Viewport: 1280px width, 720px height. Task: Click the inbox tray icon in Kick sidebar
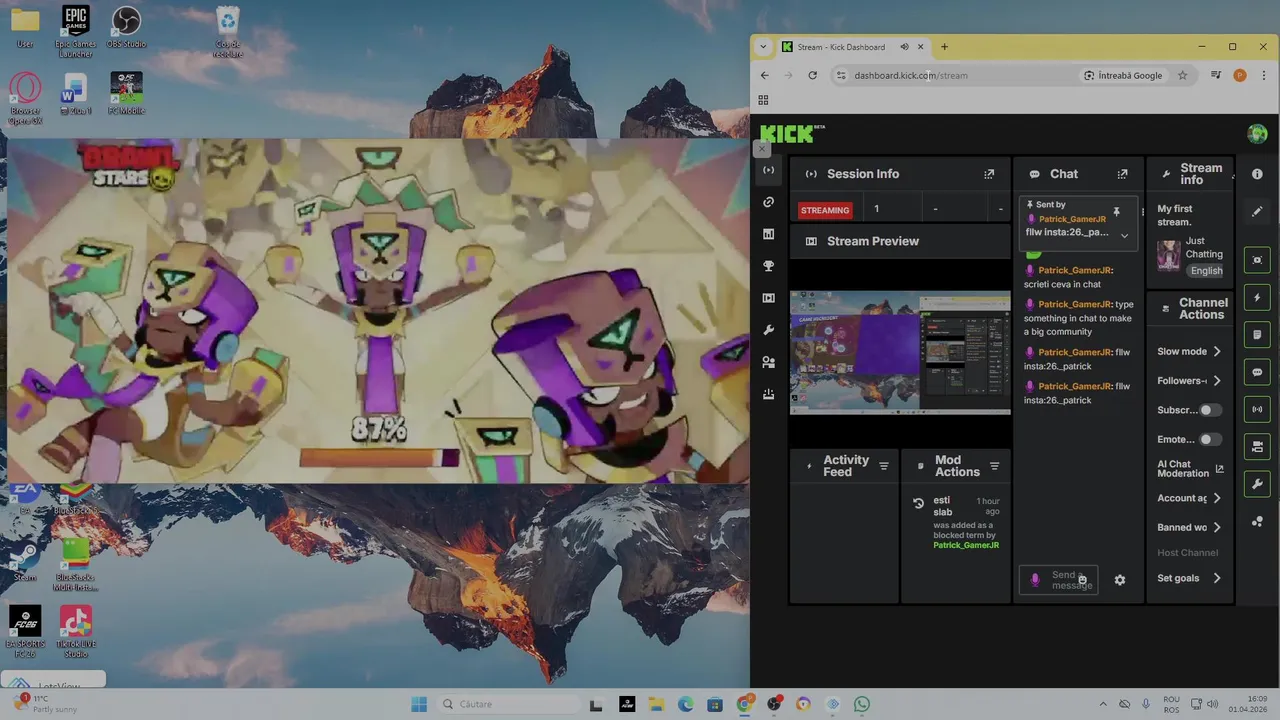768,394
